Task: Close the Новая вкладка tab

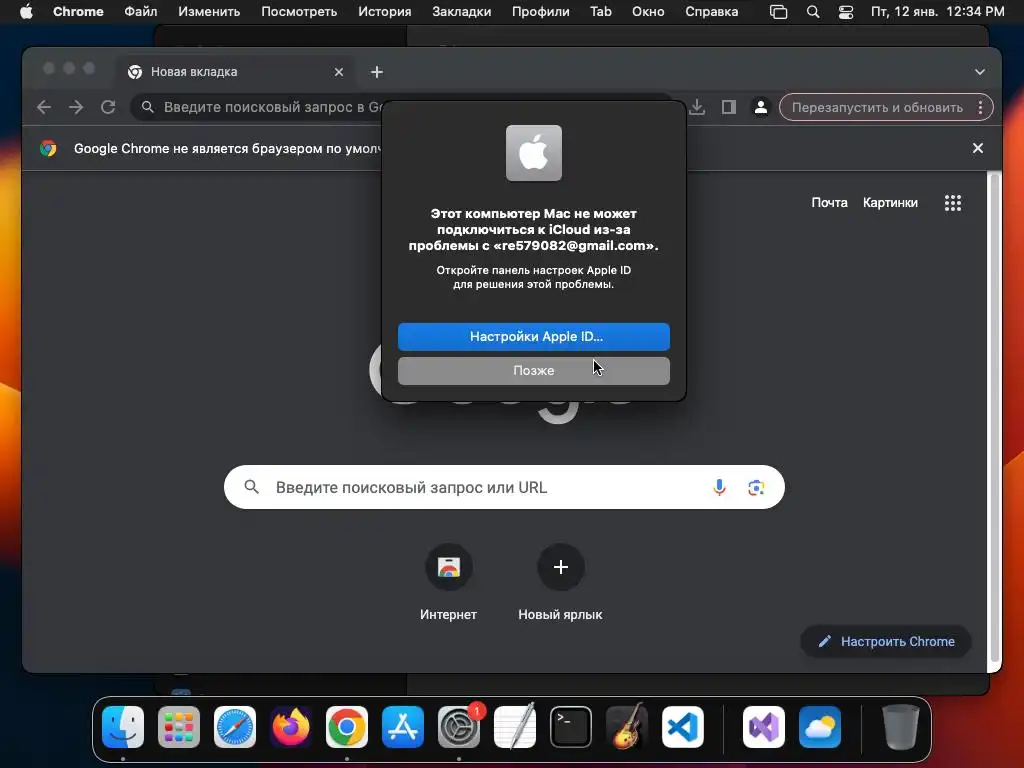Action: pos(339,72)
